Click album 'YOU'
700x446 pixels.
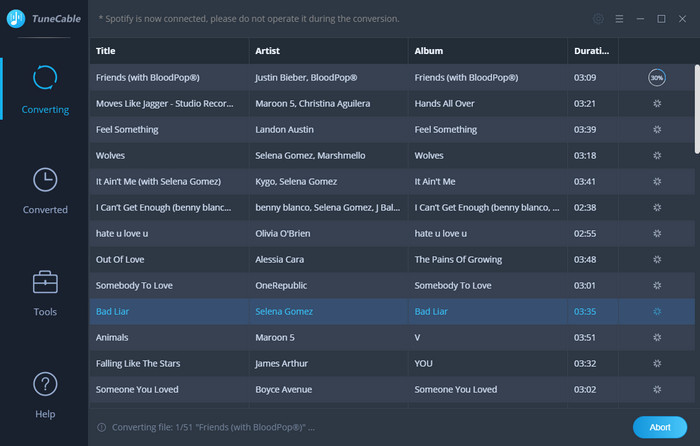pos(423,363)
